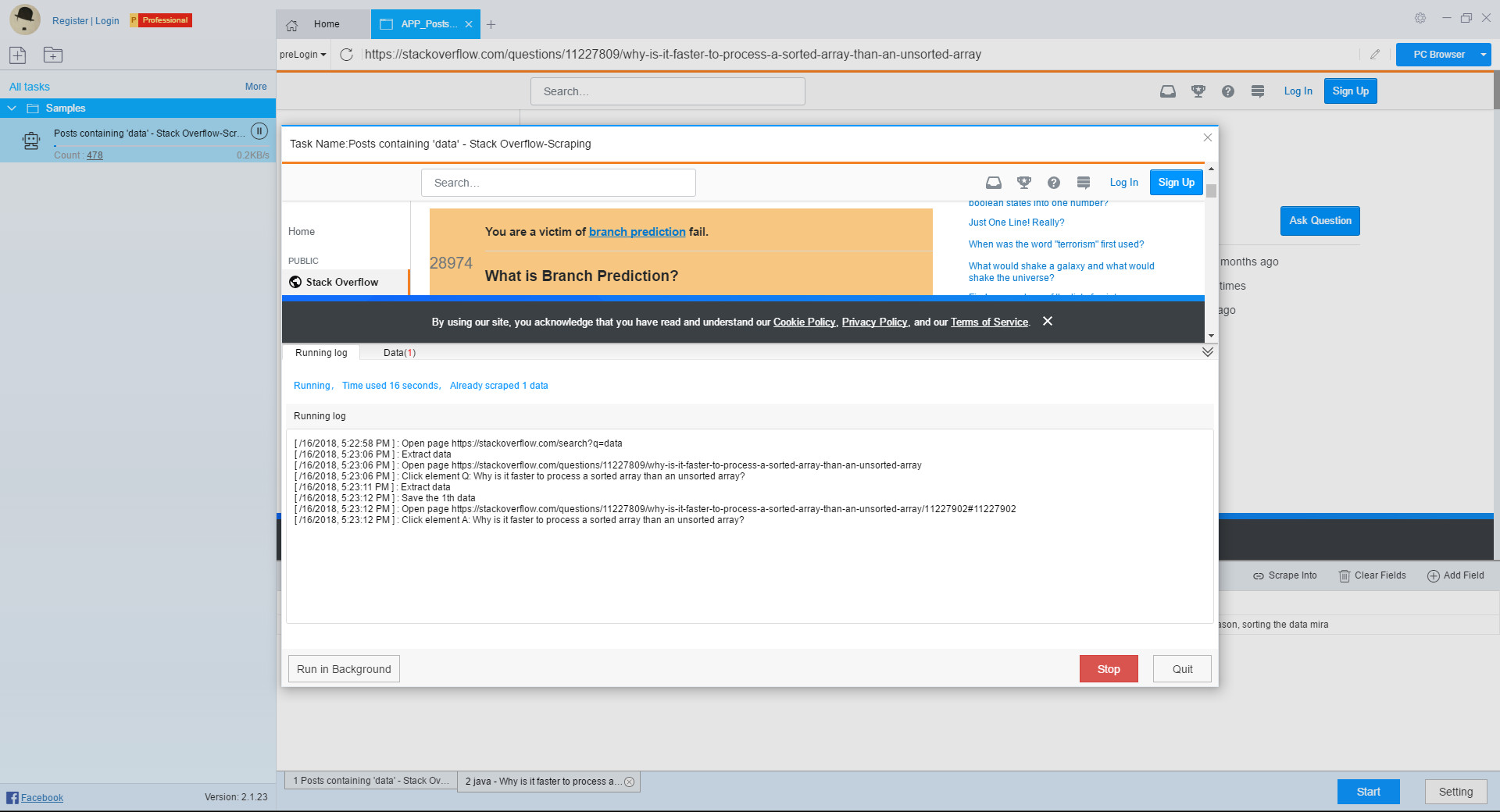Screen dimensions: 1500x812
Task: Open the Facebook link
Action: pos(41,798)
